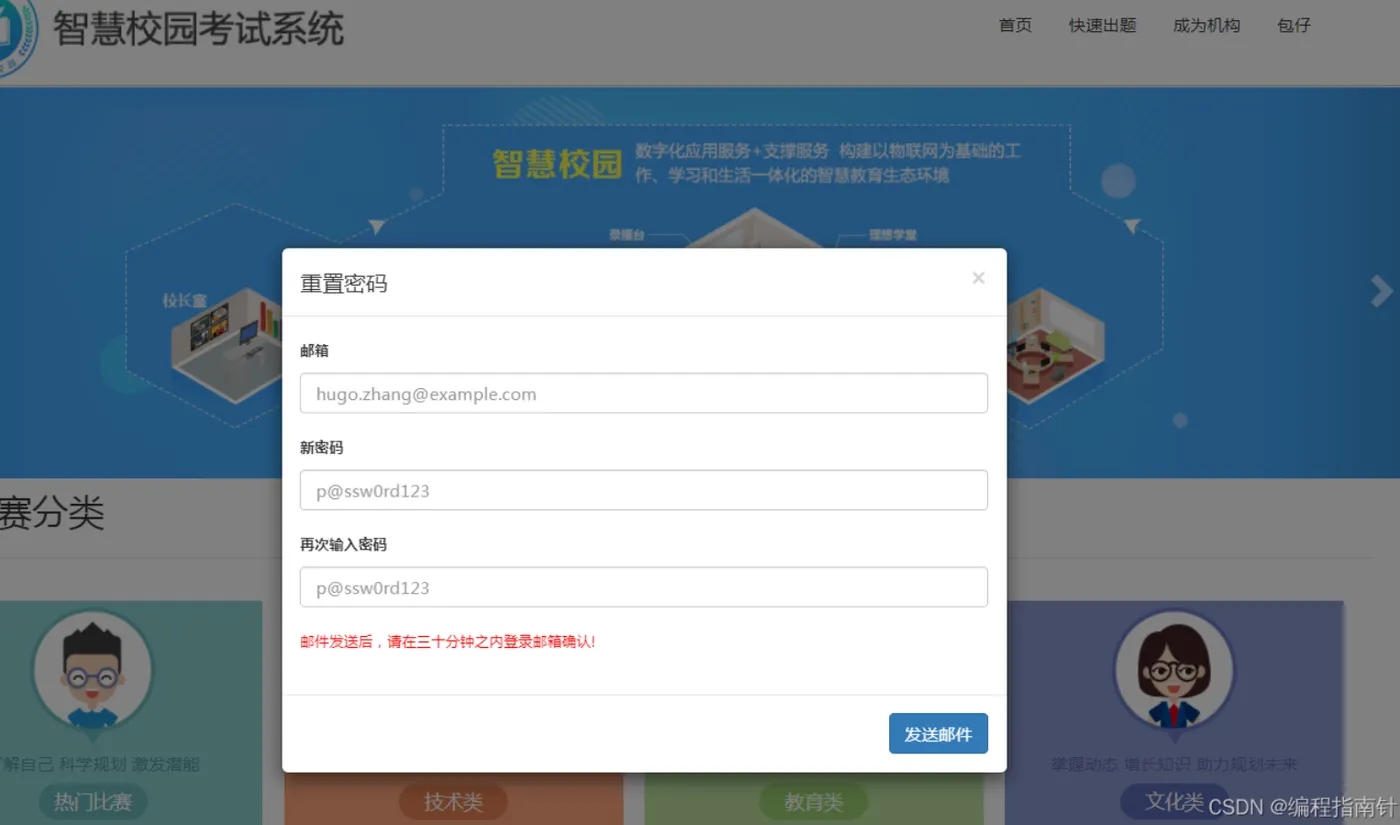Open the 首页 nav link
The width and height of the screenshot is (1400, 825).
pos(1015,26)
